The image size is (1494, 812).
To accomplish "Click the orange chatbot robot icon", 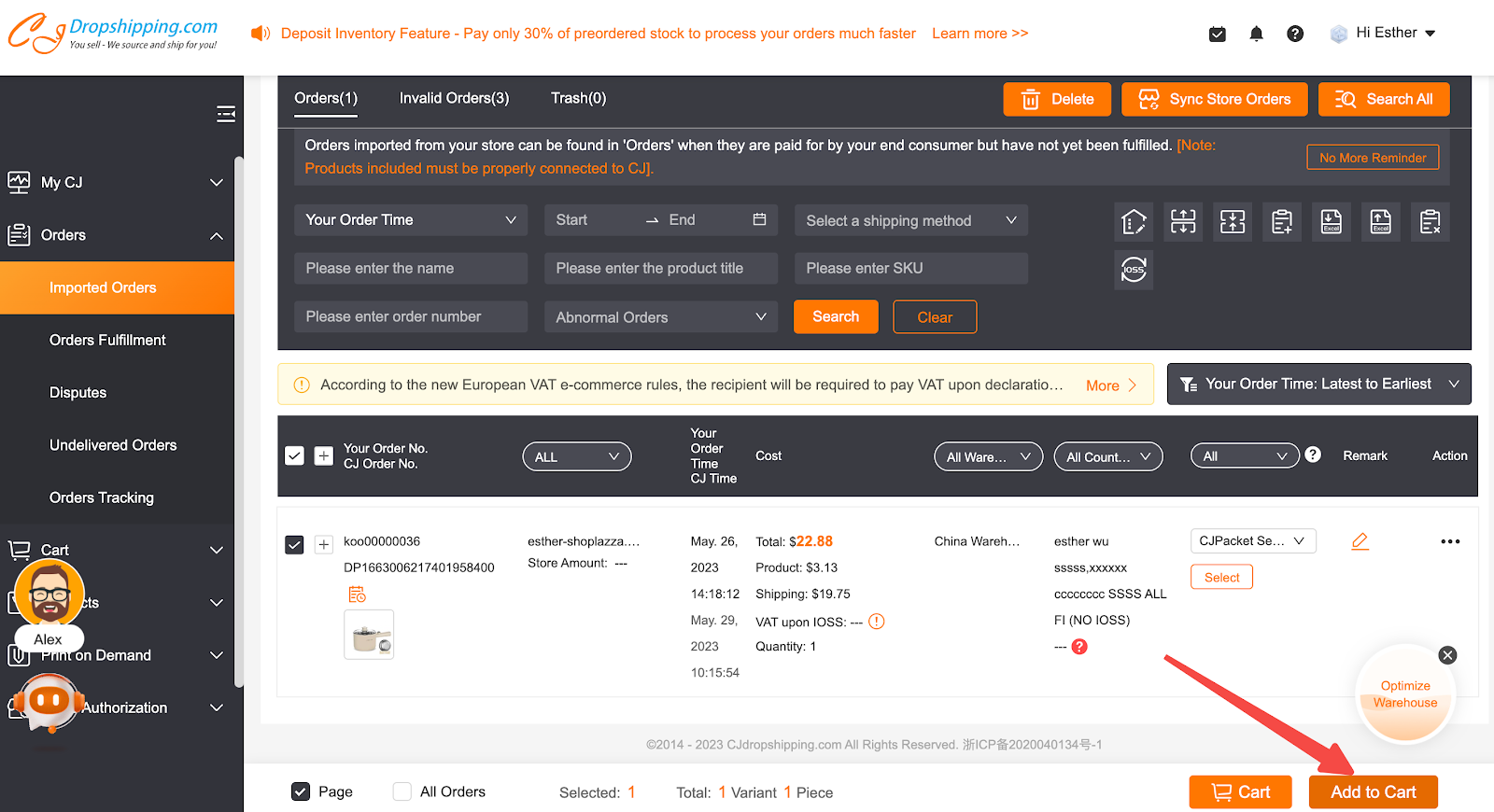I will 49,702.
